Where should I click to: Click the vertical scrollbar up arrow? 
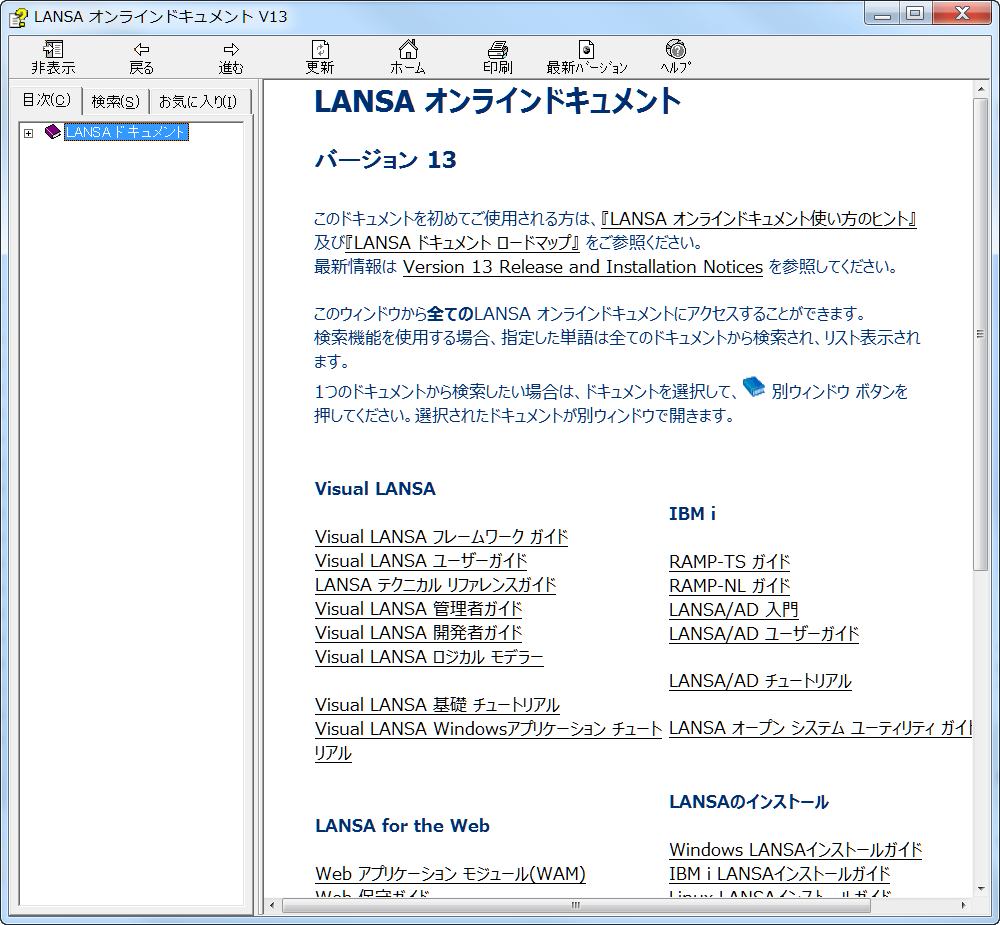[981, 90]
